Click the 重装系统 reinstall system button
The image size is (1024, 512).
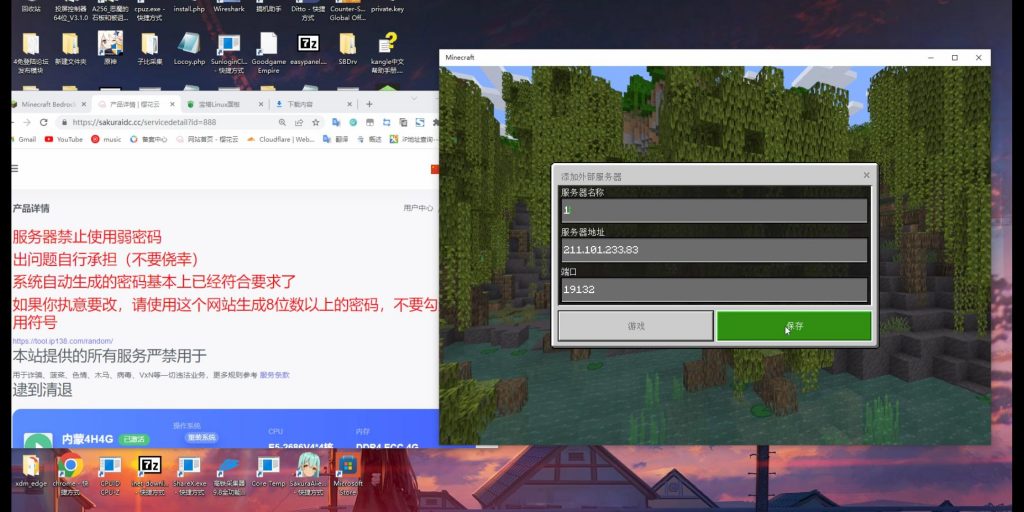click(201, 438)
